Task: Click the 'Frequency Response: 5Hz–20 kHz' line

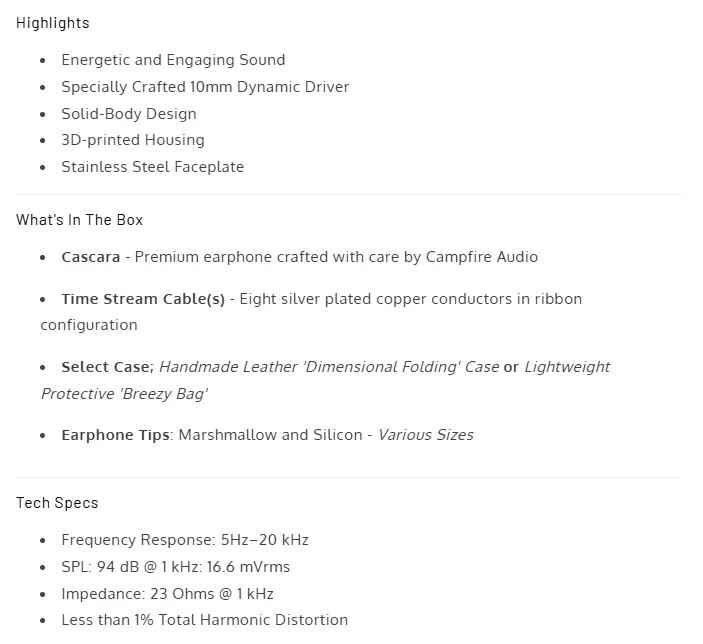Action: click(x=185, y=540)
